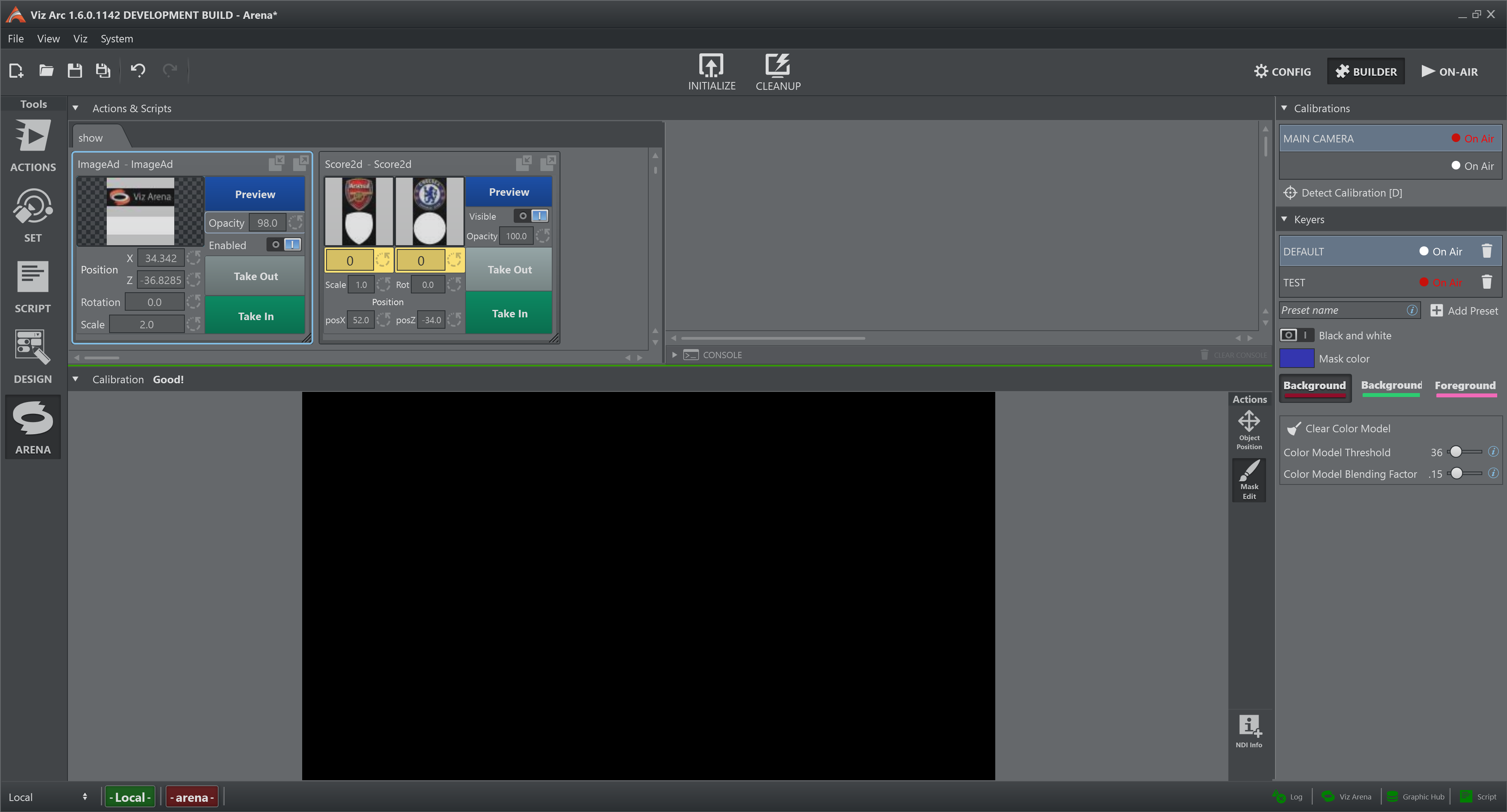The height and width of the screenshot is (812, 1507).
Task: Click Take In on ImageAd
Action: pyautogui.click(x=255, y=316)
